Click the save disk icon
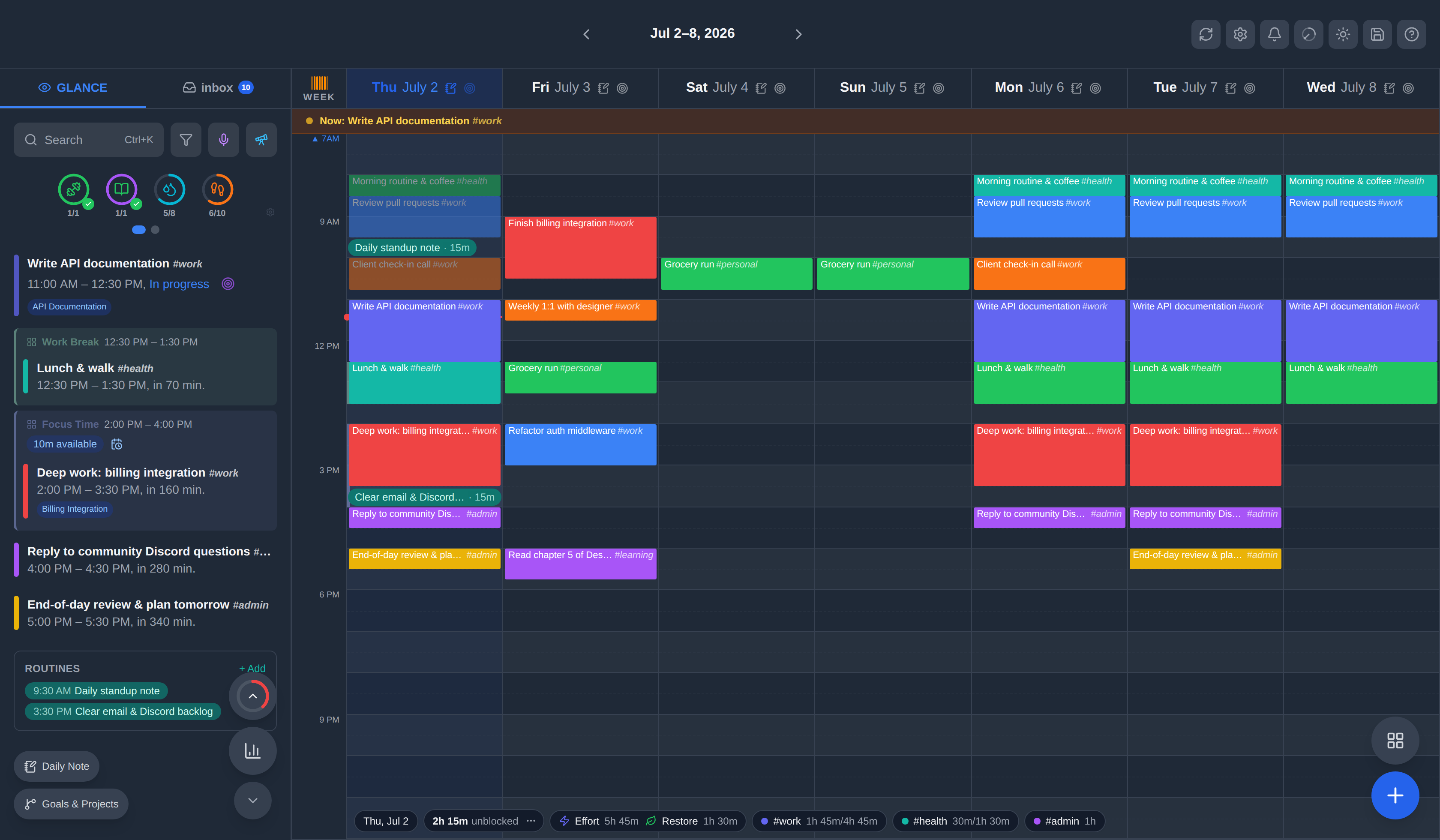 (1377, 34)
